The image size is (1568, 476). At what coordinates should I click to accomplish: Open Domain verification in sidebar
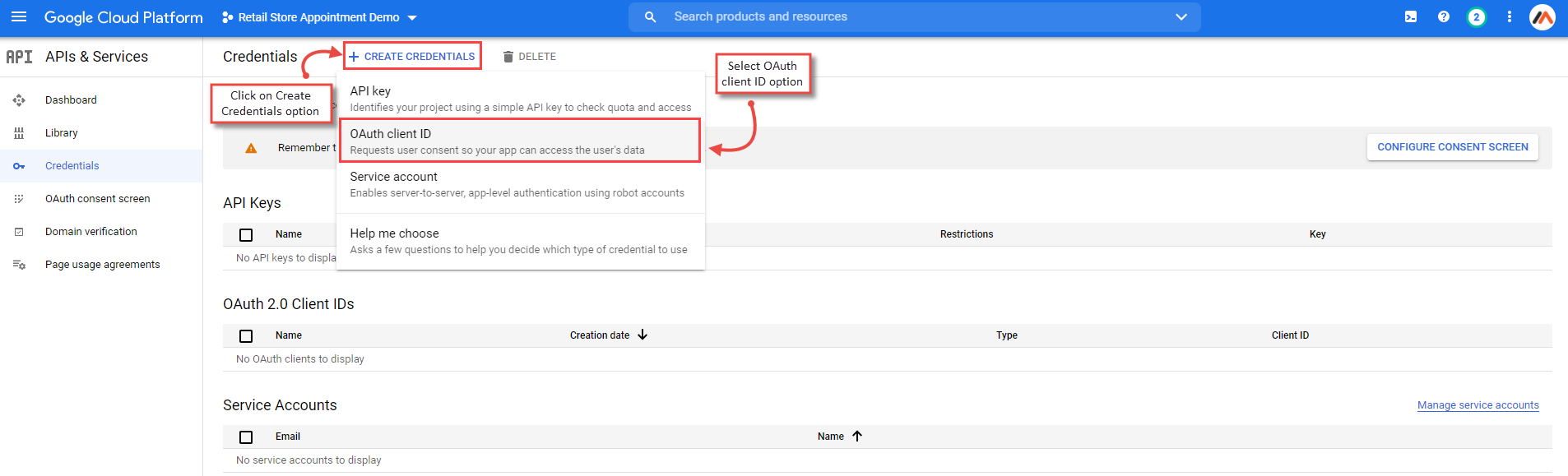coord(91,232)
